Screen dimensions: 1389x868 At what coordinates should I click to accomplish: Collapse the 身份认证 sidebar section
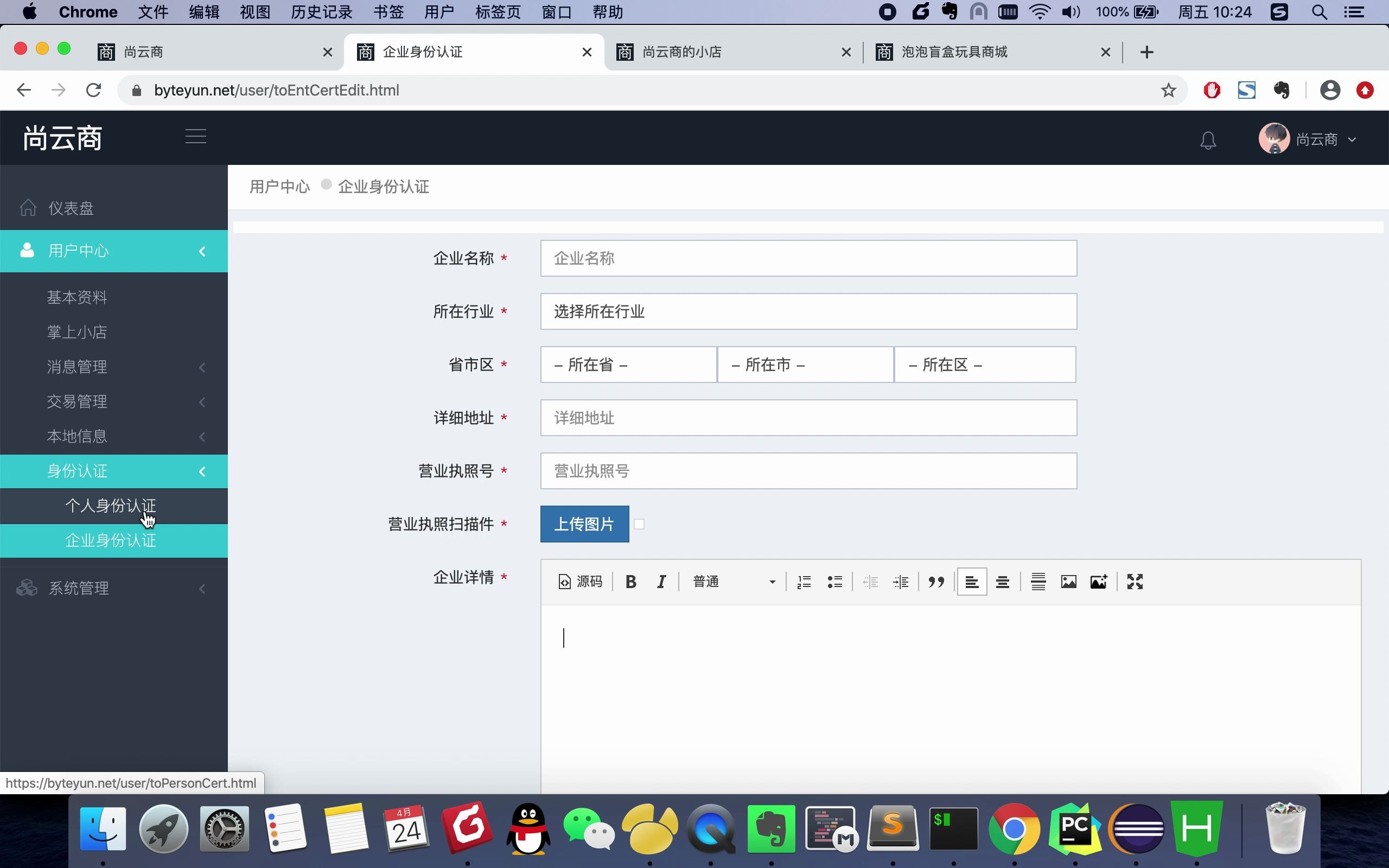(x=202, y=471)
